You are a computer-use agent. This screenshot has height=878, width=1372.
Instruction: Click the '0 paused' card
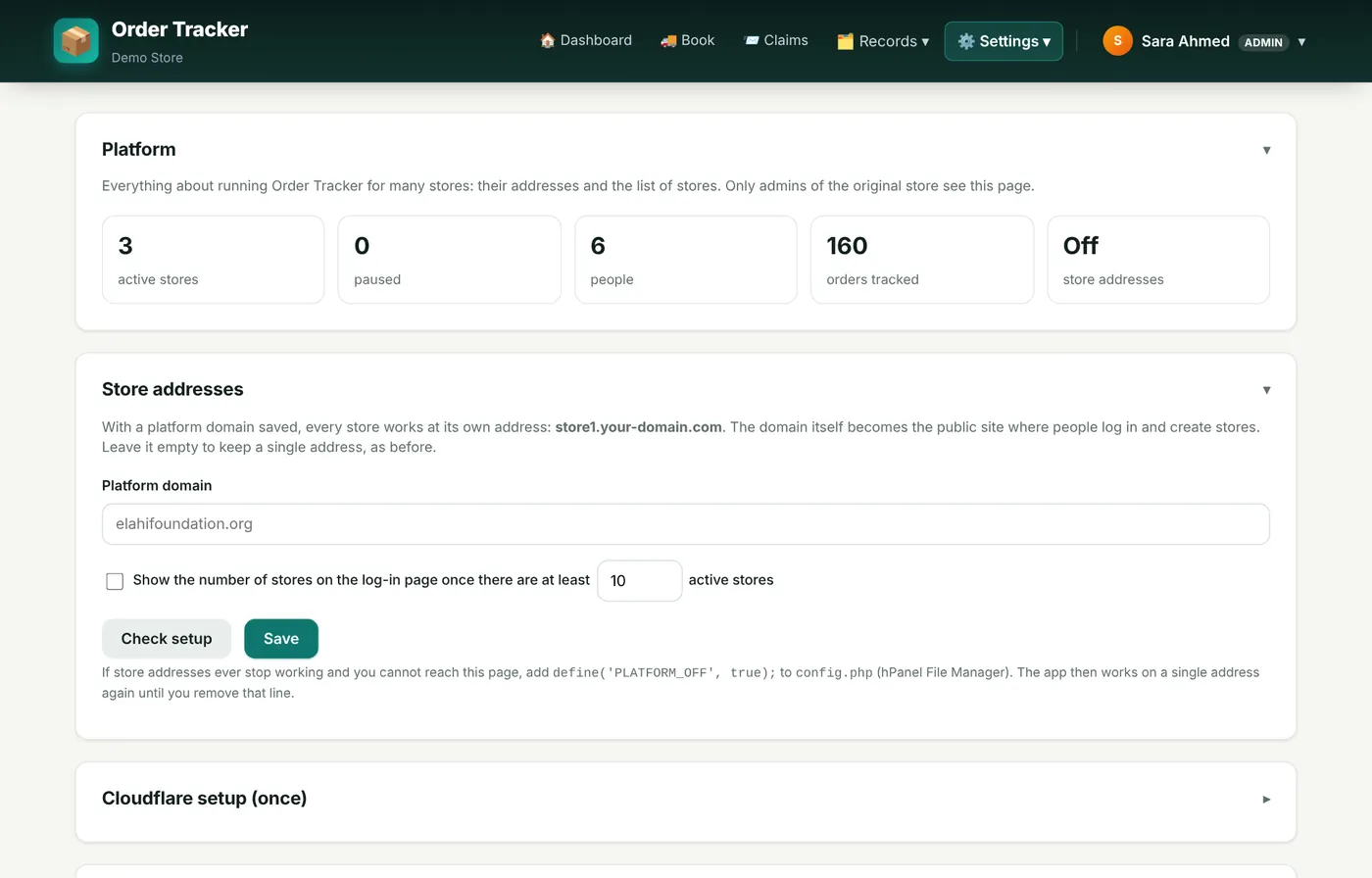pyautogui.click(x=449, y=260)
